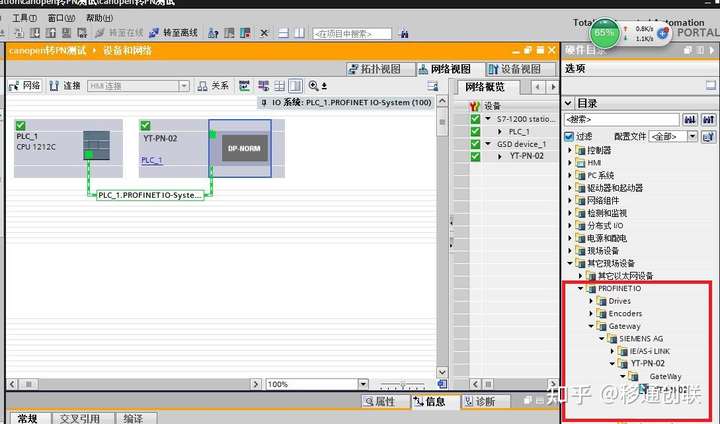
Task: Click the upload from device toolbar icon
Action: click(51, 33)
